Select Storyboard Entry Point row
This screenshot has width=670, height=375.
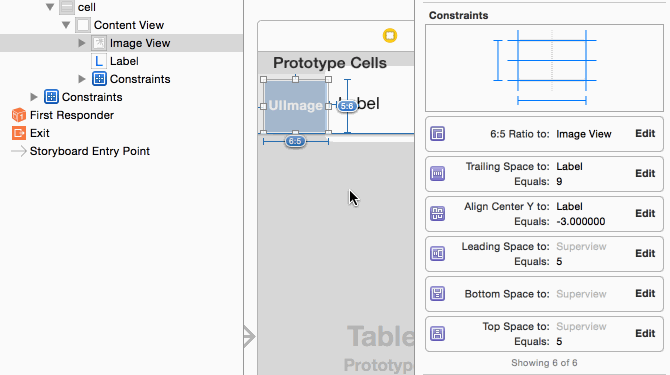pos(121,151)
